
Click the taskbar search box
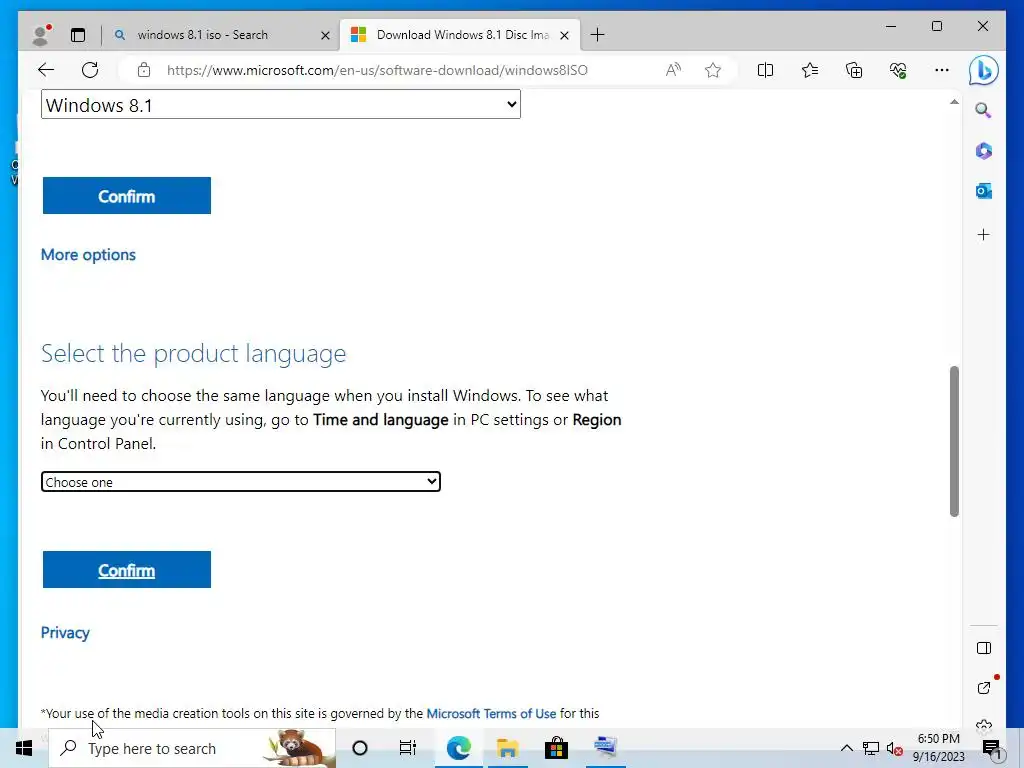193,748
